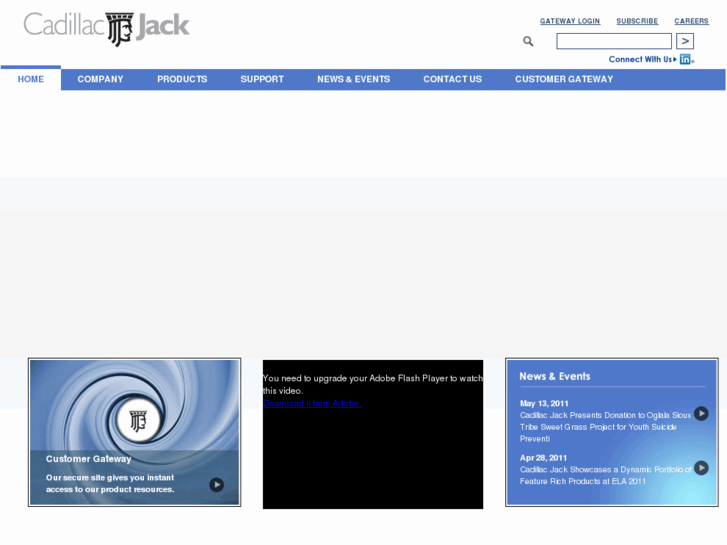Image resolution: width=727 pixels, height=545 pixels.
Task: Open the Support menu
Action: pos(262,79)
